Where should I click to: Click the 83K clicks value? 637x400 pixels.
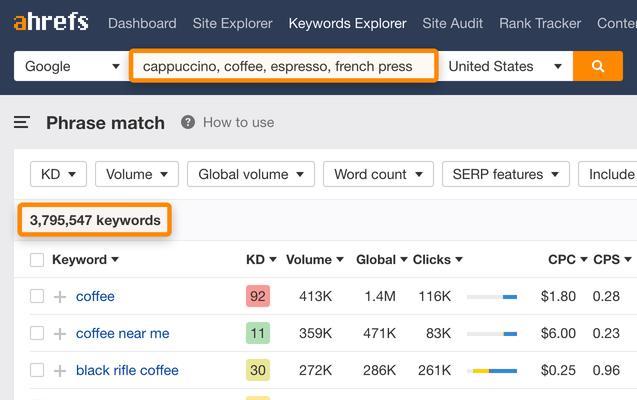438,333
